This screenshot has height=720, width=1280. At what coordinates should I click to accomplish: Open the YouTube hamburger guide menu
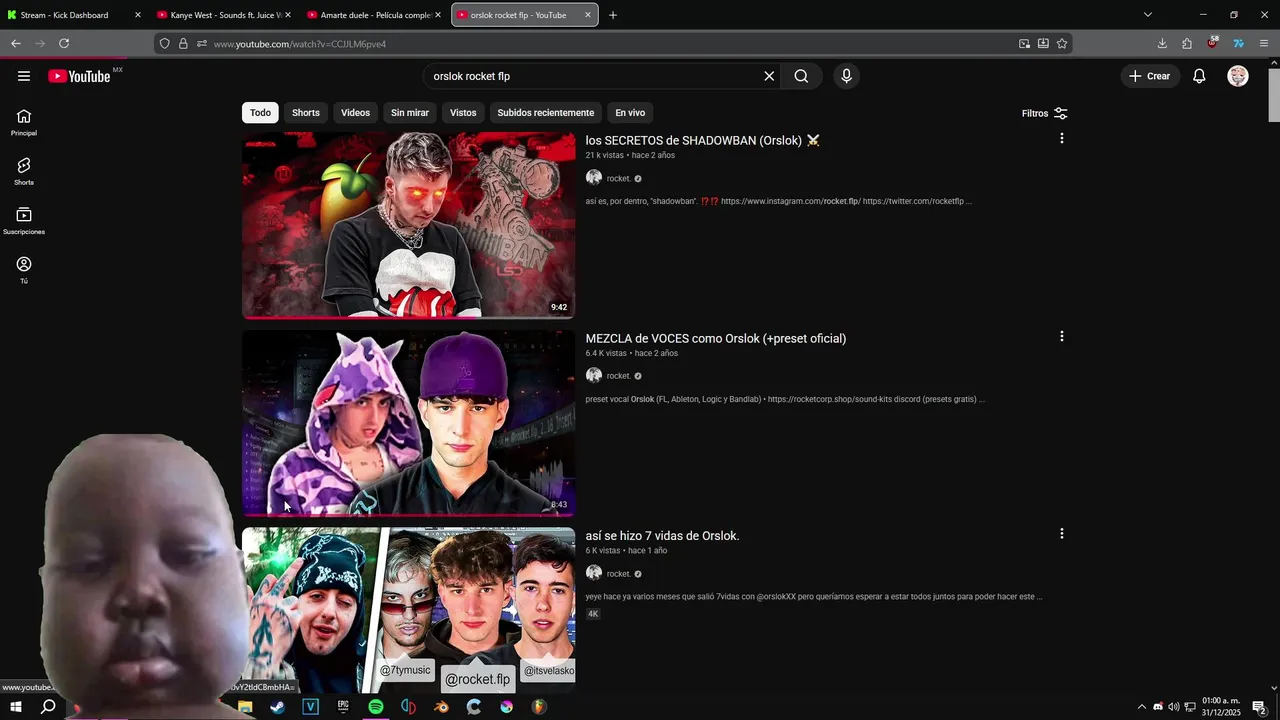tap(24, 76)
